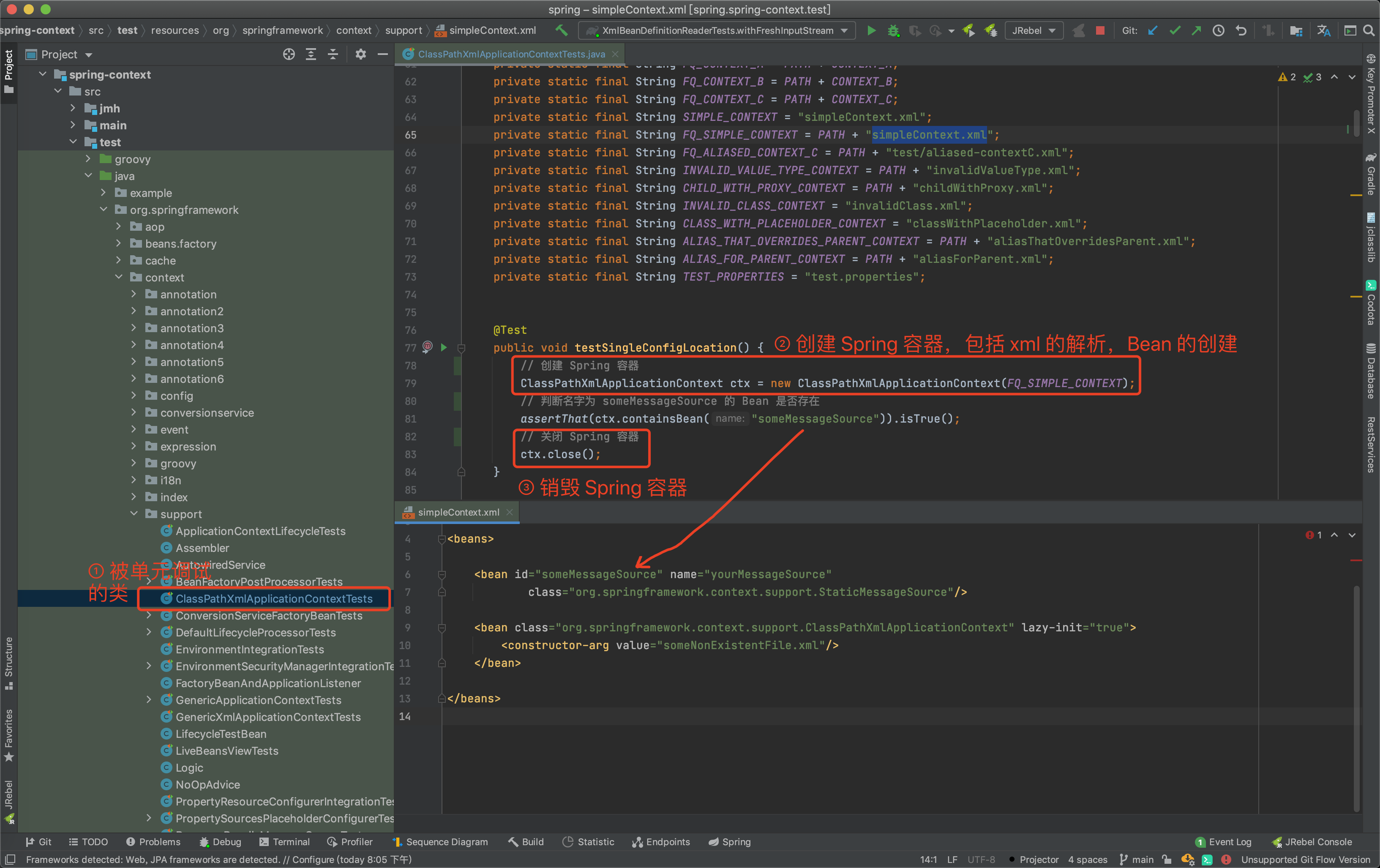Click the Git update project arrow icon

[x=1153, y=30]
